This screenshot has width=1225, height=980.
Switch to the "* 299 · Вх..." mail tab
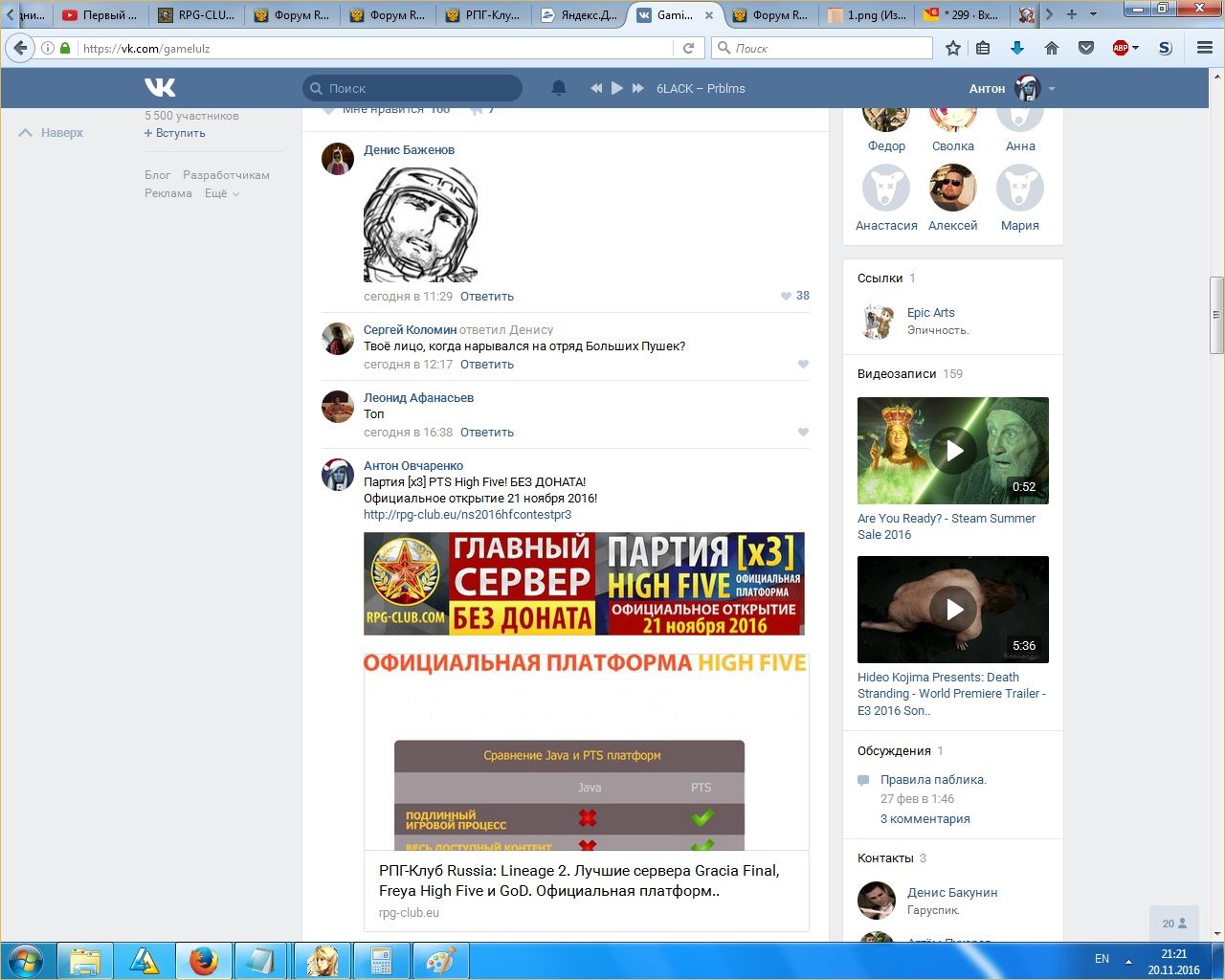(962, 14)
